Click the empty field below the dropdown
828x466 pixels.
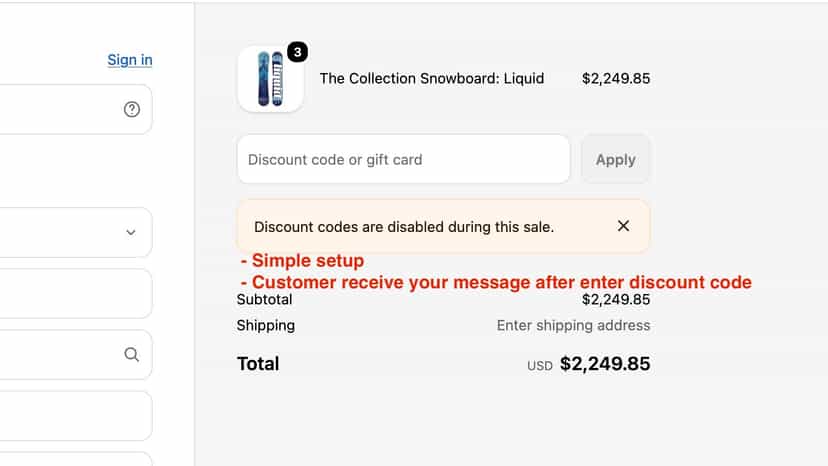76,294
